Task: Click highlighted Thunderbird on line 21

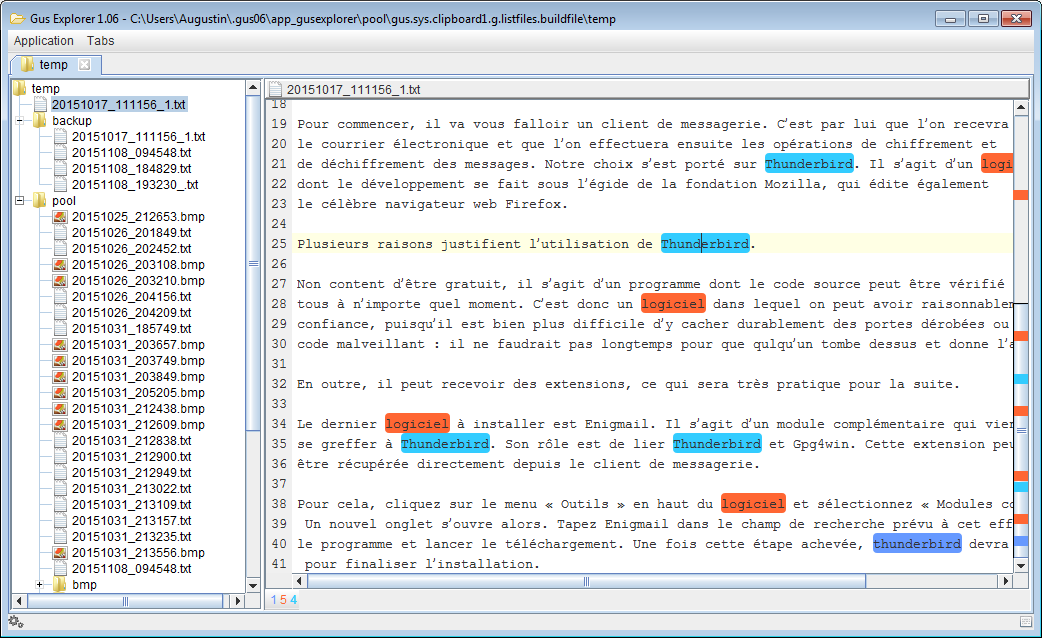Action: pos(809,163)
